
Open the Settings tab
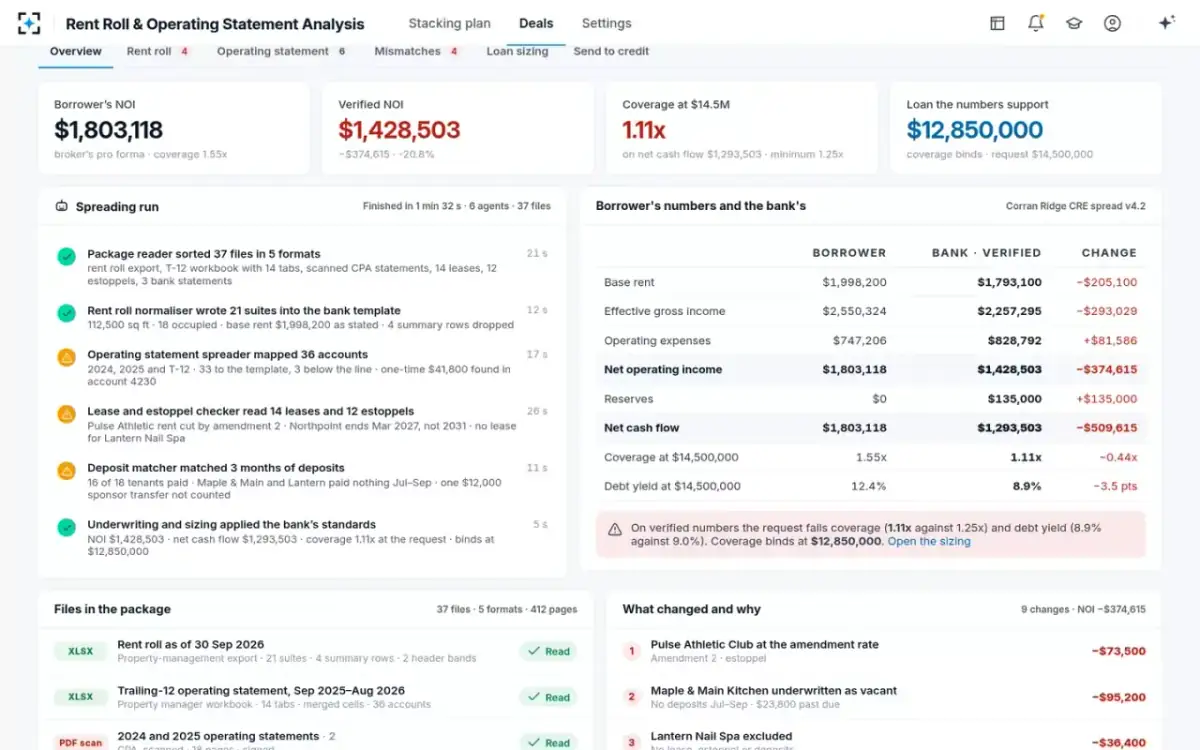click(606, 23)
